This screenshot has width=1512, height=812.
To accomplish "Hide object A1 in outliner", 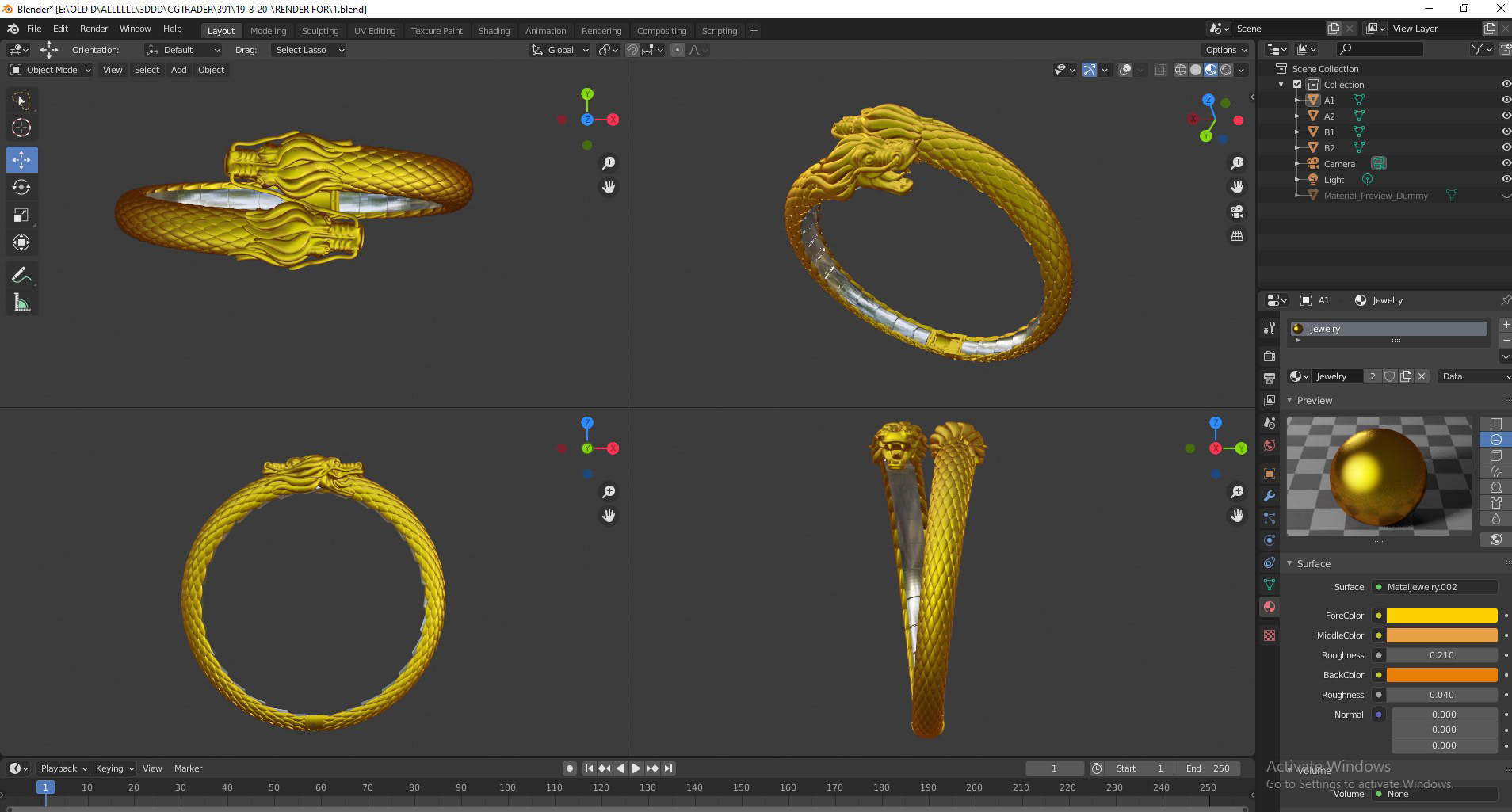I will point(1506,101).
